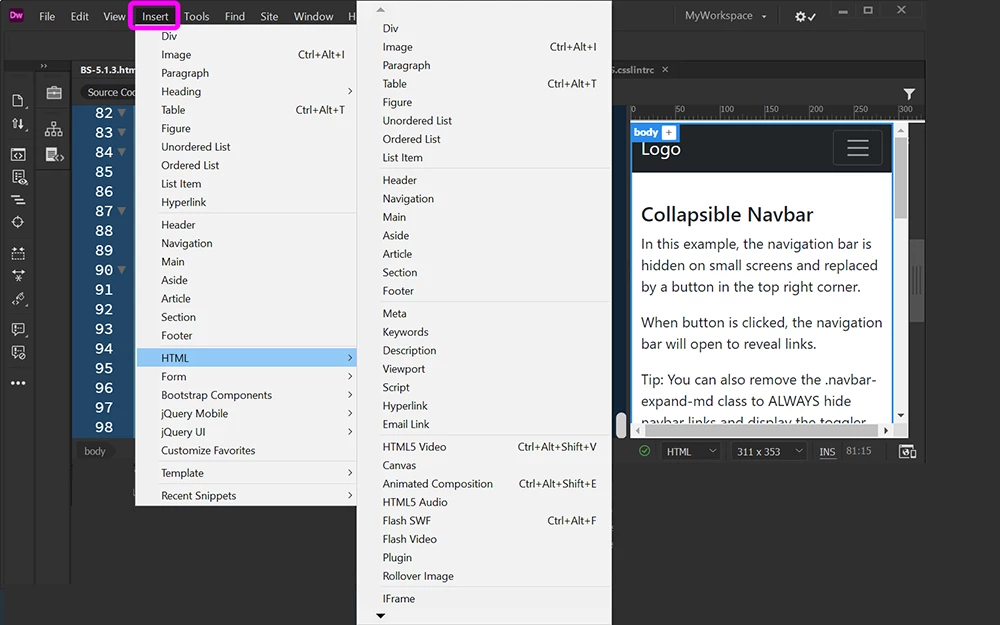Collapse code fold at line 83

pos(121,133)
